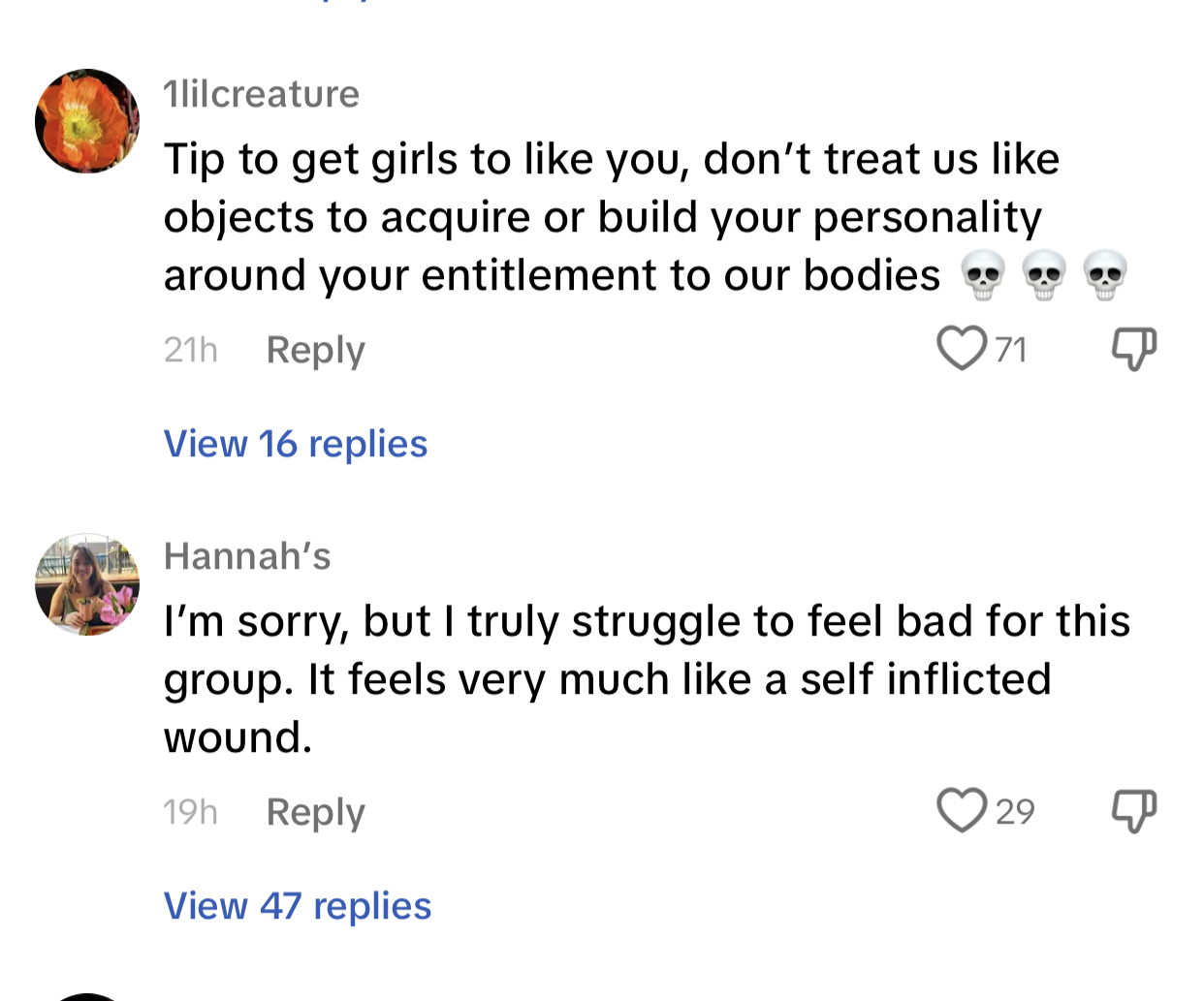The image size is (1204, 1001).
Task: Reply to Hannah's comment
Action: click(315, 812)
